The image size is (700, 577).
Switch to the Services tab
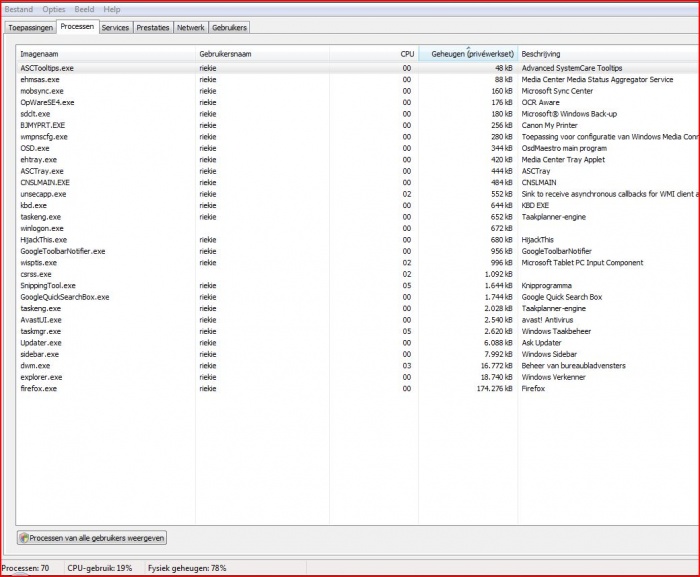pos(115,27)
